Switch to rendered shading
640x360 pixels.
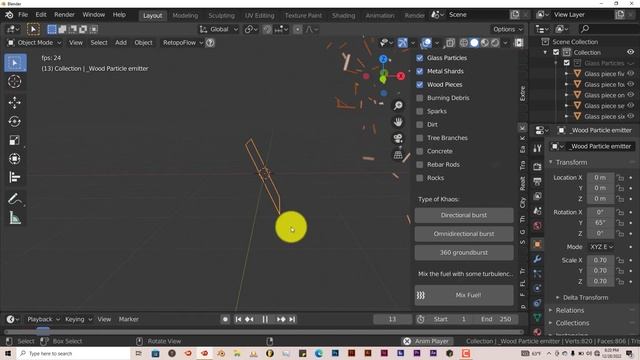point(495,42)
